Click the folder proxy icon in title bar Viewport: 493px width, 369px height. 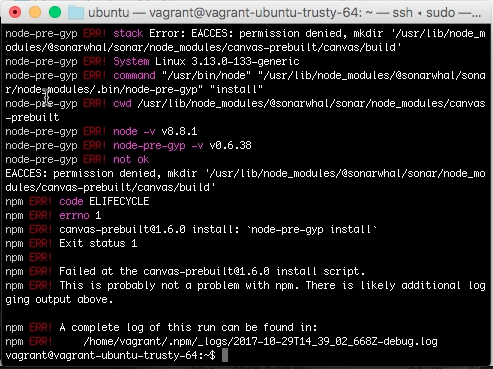[76, 13]
